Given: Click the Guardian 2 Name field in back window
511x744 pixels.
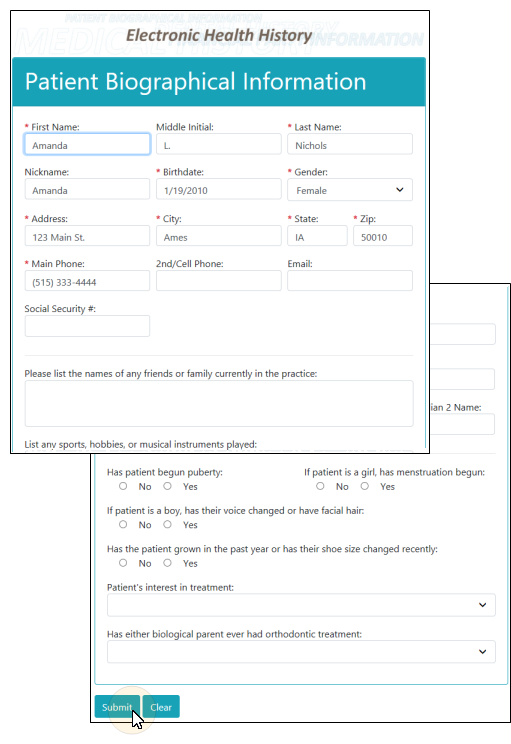Looking at the screenshot, I should (462, 424).
